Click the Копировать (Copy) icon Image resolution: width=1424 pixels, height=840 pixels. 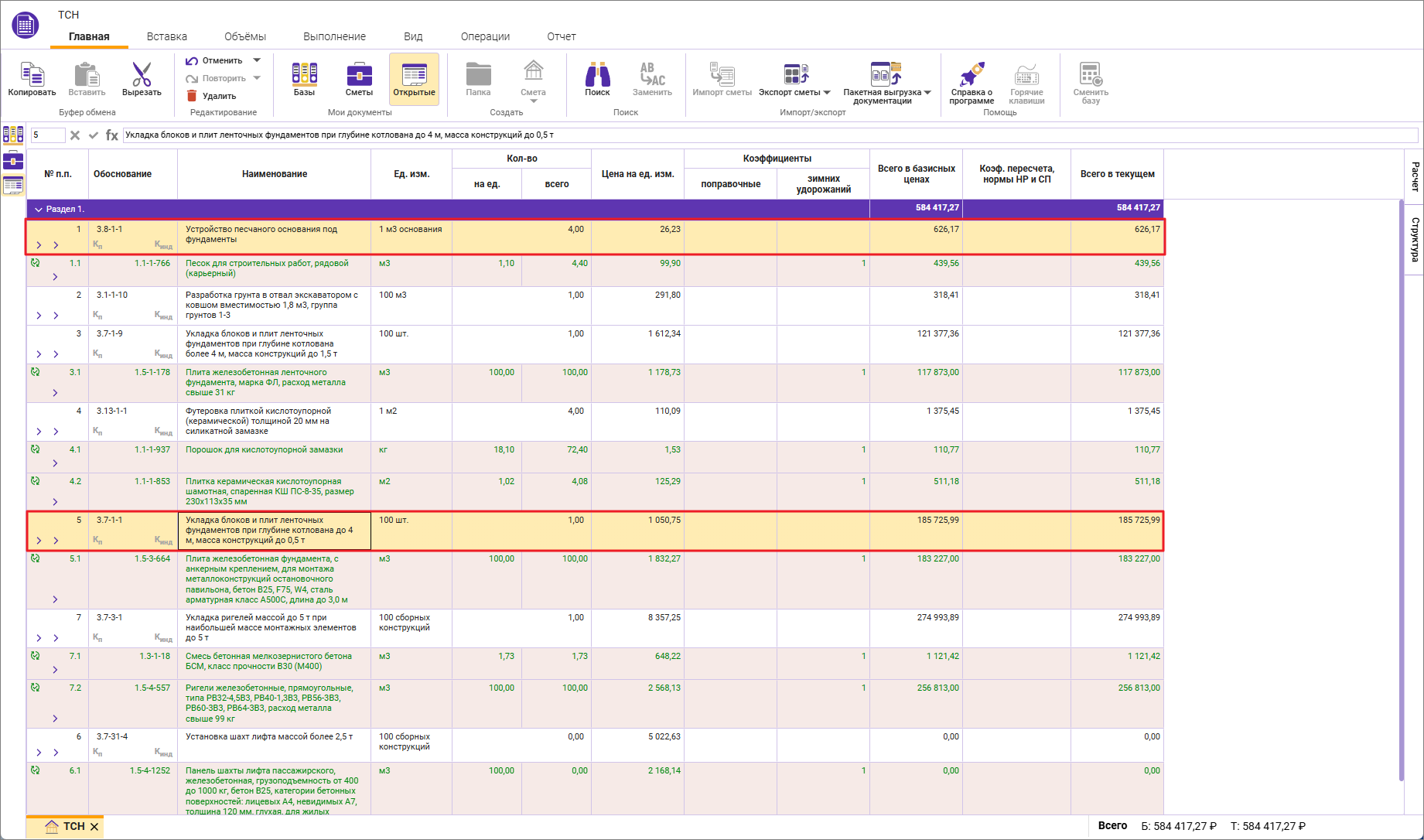(32, 75)
